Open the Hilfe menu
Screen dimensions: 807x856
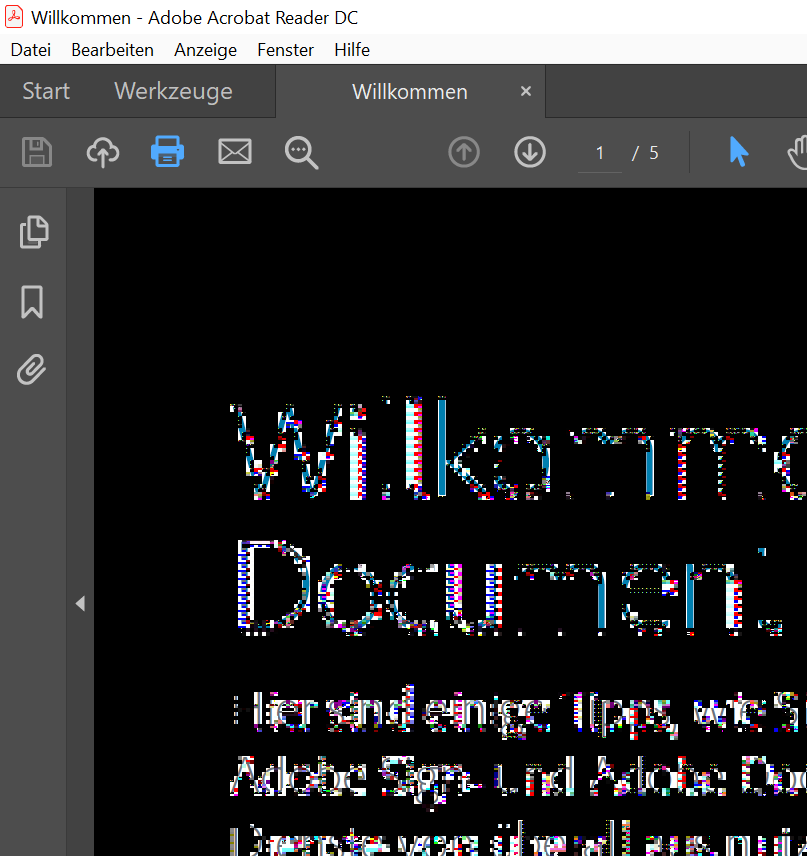click(352, 49)
